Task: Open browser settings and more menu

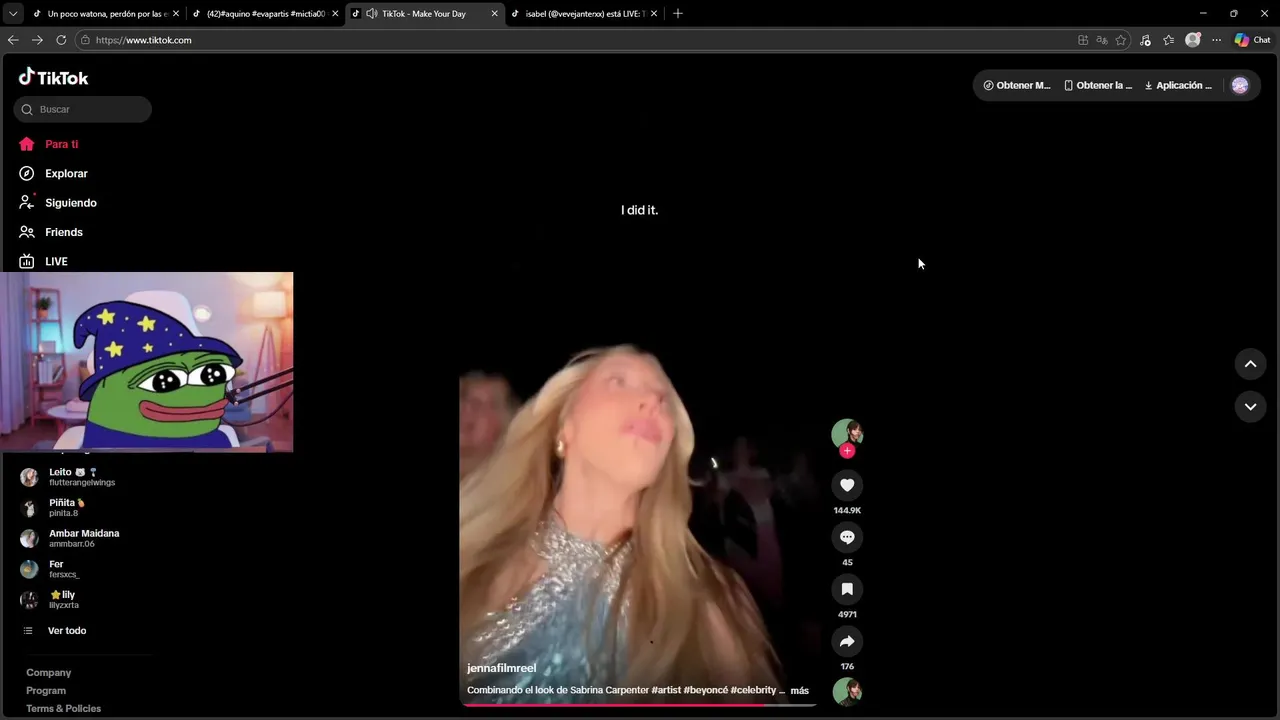Action: (1216, 40)
